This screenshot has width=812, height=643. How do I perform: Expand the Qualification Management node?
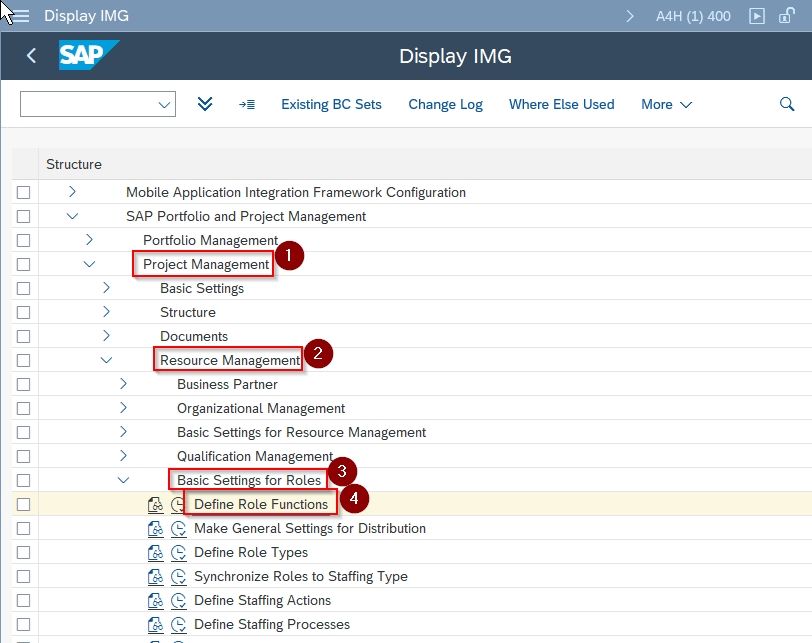coord(123,456)
